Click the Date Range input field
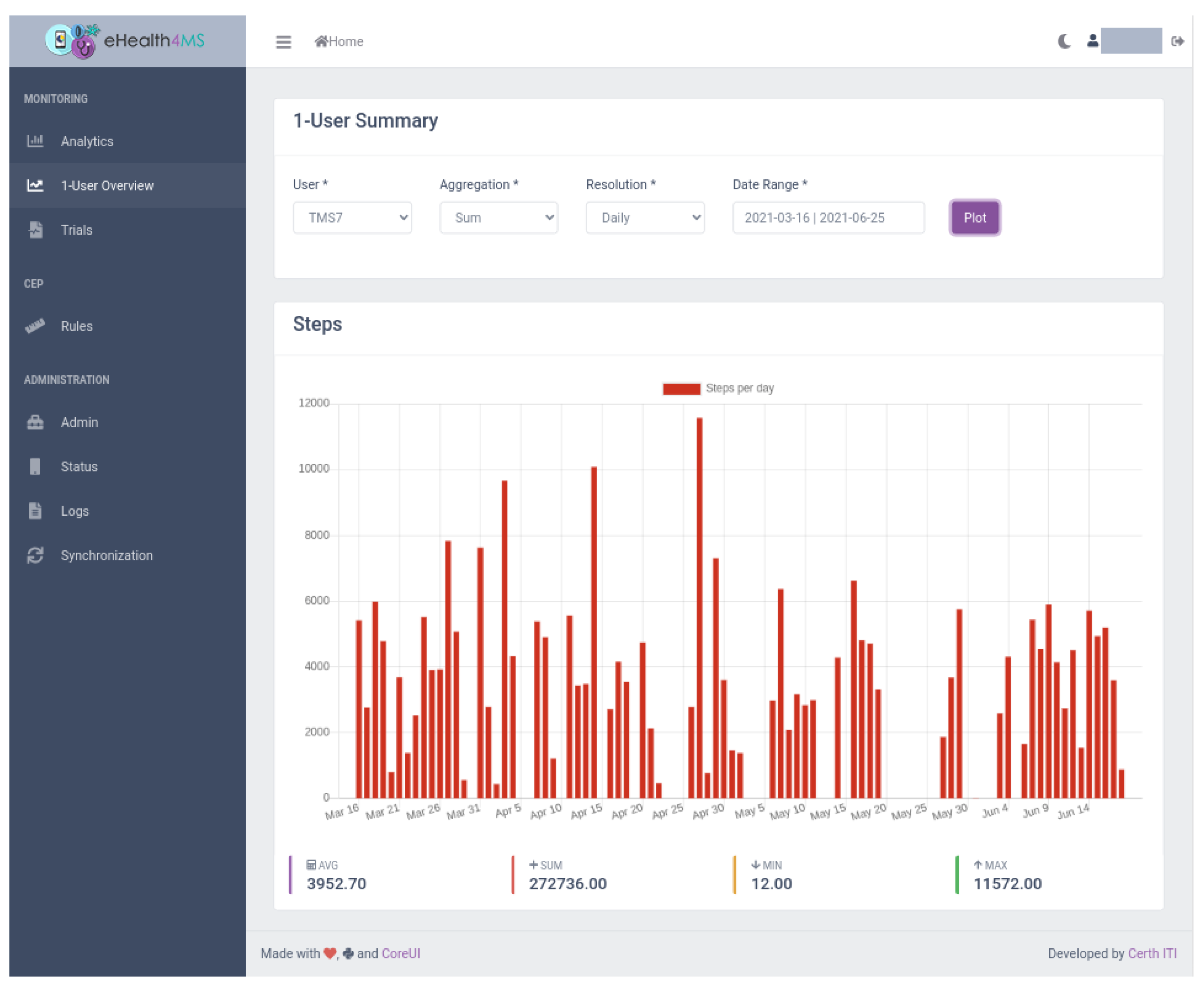The image size is (1204, 985). click(828, 218)
